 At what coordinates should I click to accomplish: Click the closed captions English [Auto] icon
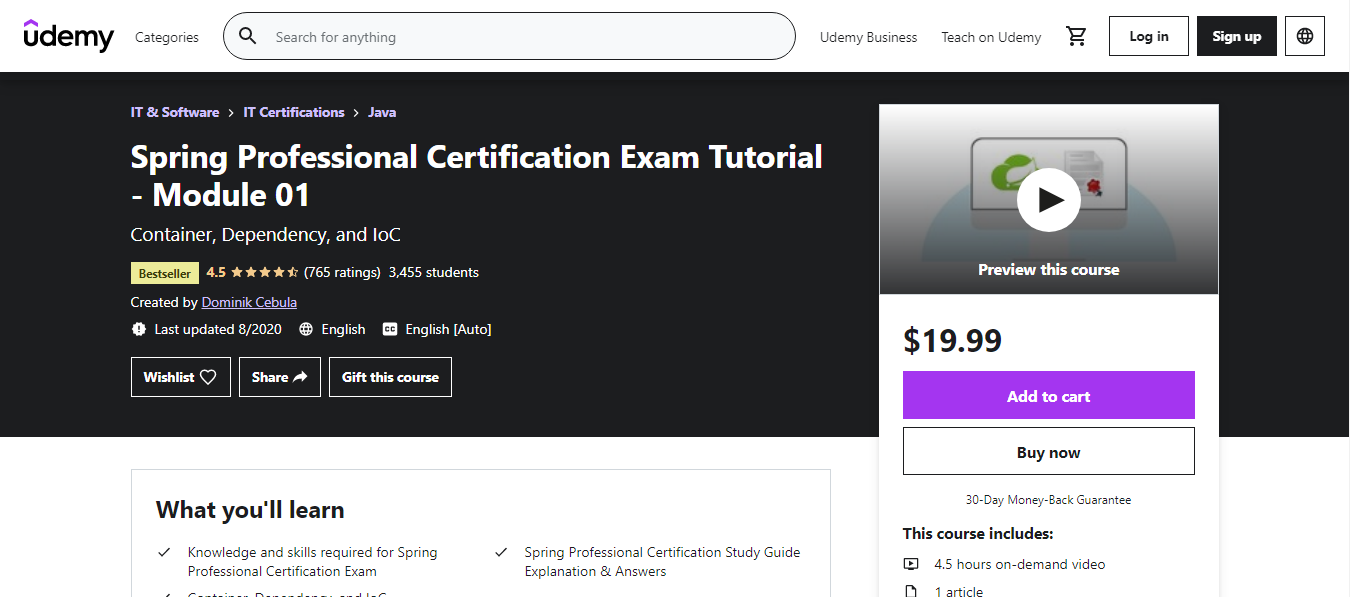click(x=390, y=328)
